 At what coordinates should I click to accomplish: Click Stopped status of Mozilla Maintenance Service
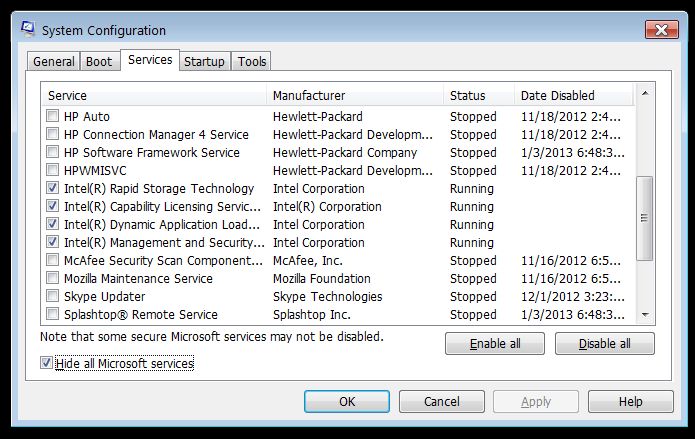click(473, 278)
